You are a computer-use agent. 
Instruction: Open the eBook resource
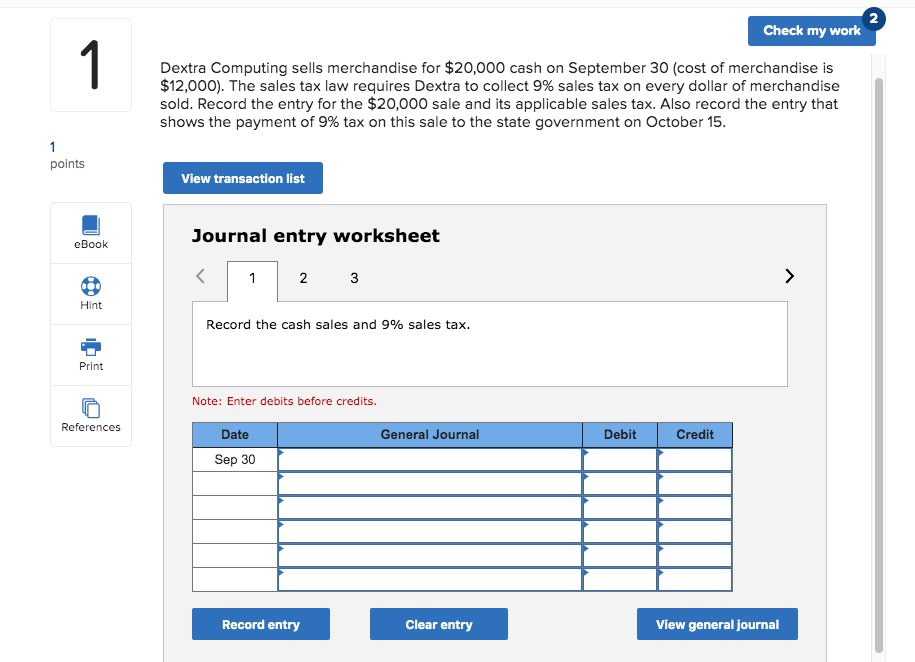90,232
